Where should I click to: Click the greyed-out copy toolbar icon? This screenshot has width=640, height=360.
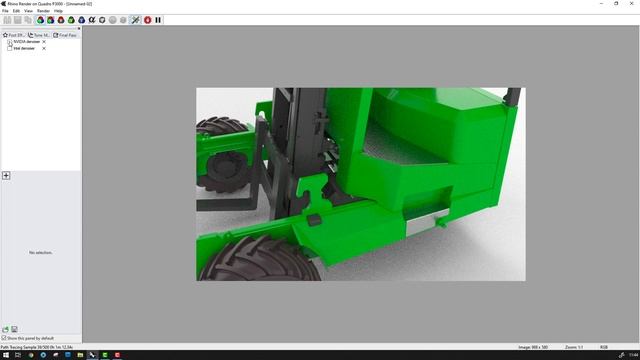pyautogui.click(x=28, y=20)
